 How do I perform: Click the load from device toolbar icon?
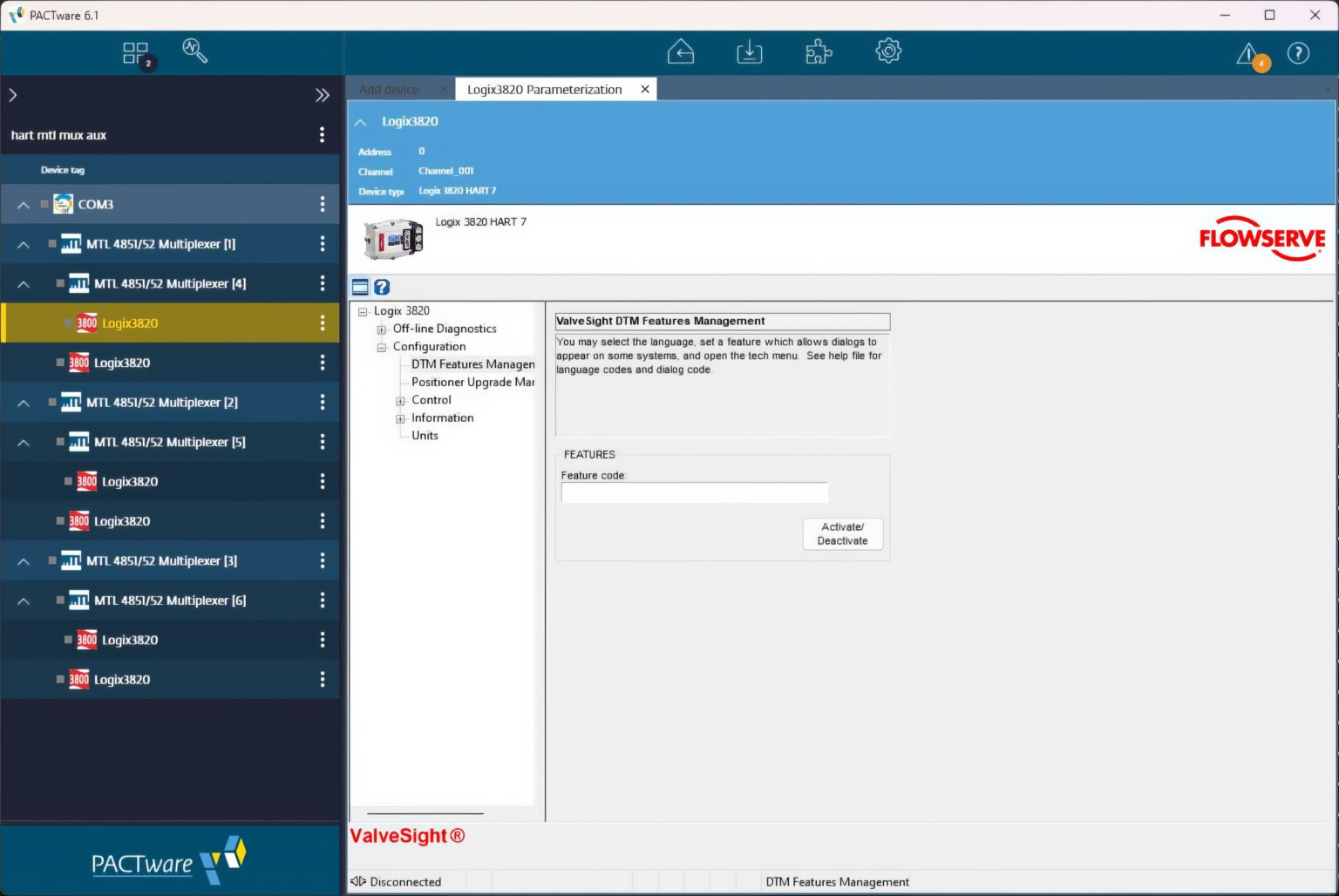click(x=681, y=51)
